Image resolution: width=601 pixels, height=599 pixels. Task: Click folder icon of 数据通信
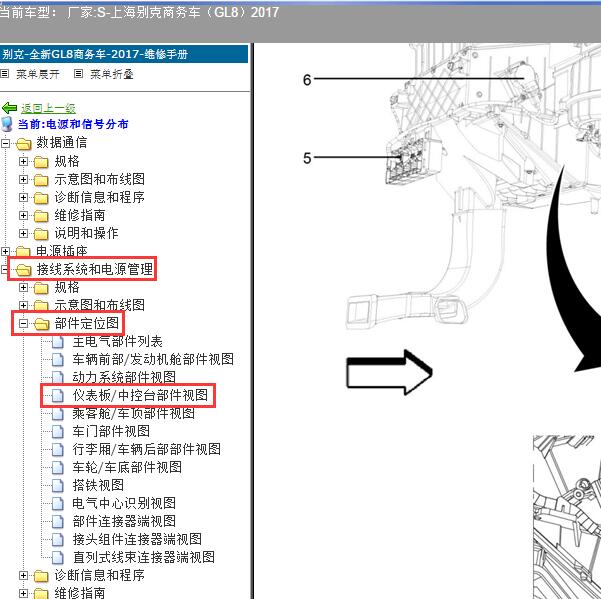click(x=23, y=144)
